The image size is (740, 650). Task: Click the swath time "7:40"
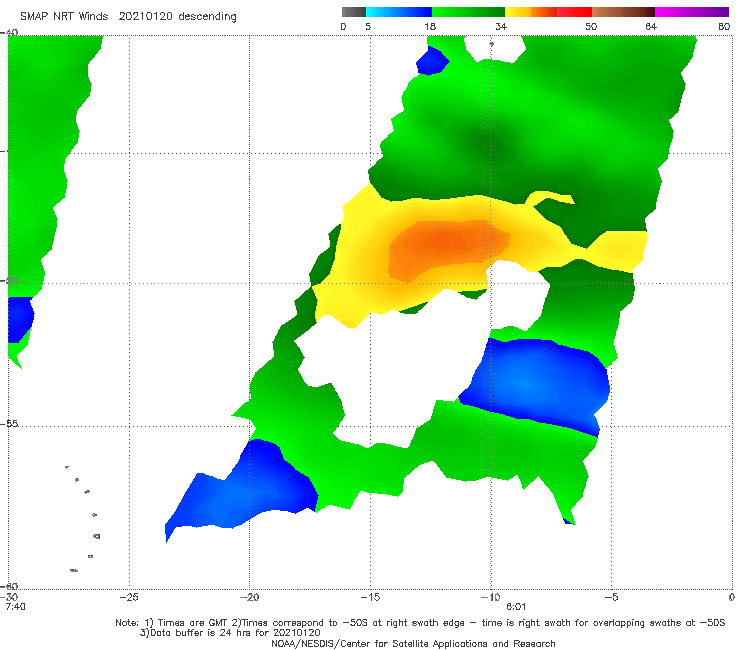pos(16,606)
